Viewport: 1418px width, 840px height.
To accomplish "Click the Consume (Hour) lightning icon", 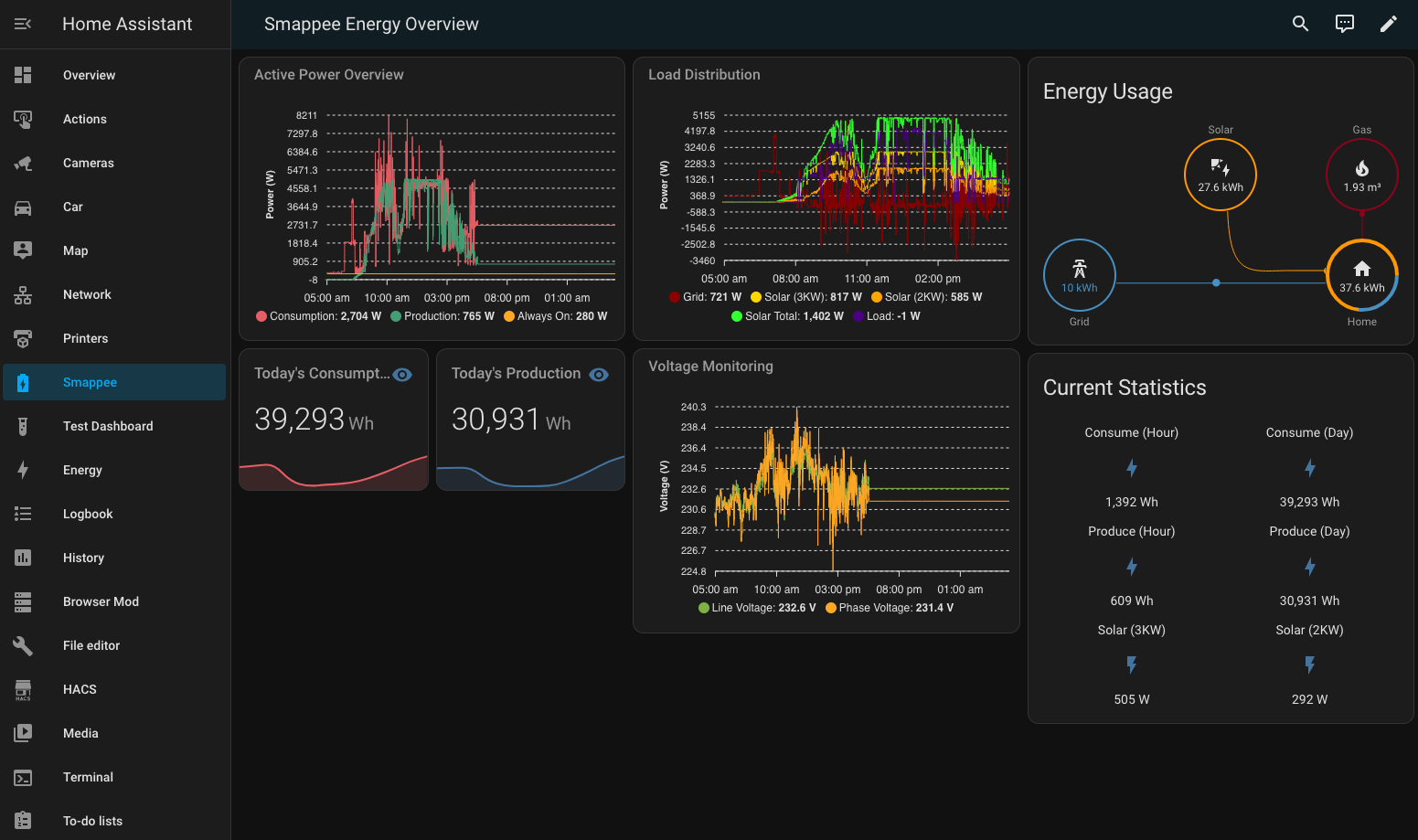I will (x=1132, y=468).
